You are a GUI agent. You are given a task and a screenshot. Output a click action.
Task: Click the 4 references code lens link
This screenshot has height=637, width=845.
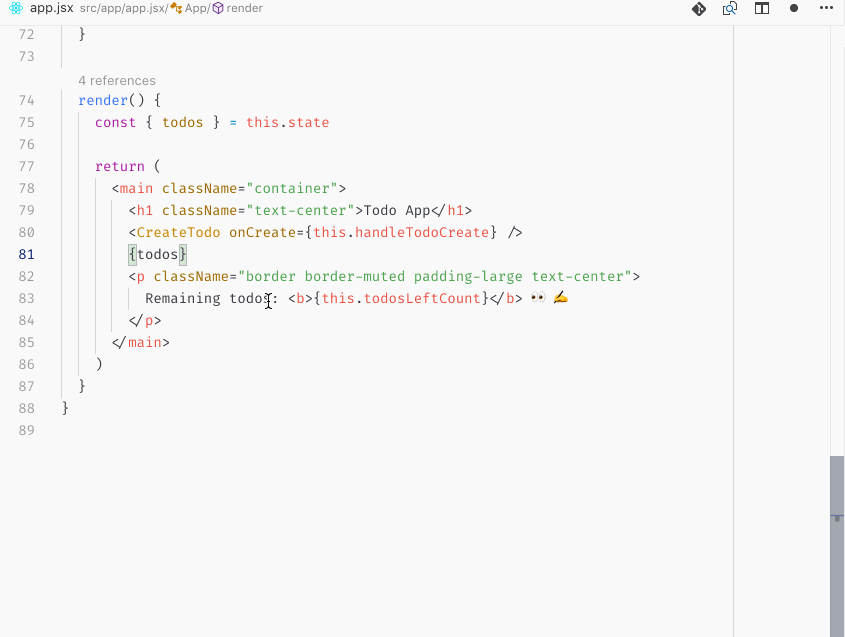(116, 80)
